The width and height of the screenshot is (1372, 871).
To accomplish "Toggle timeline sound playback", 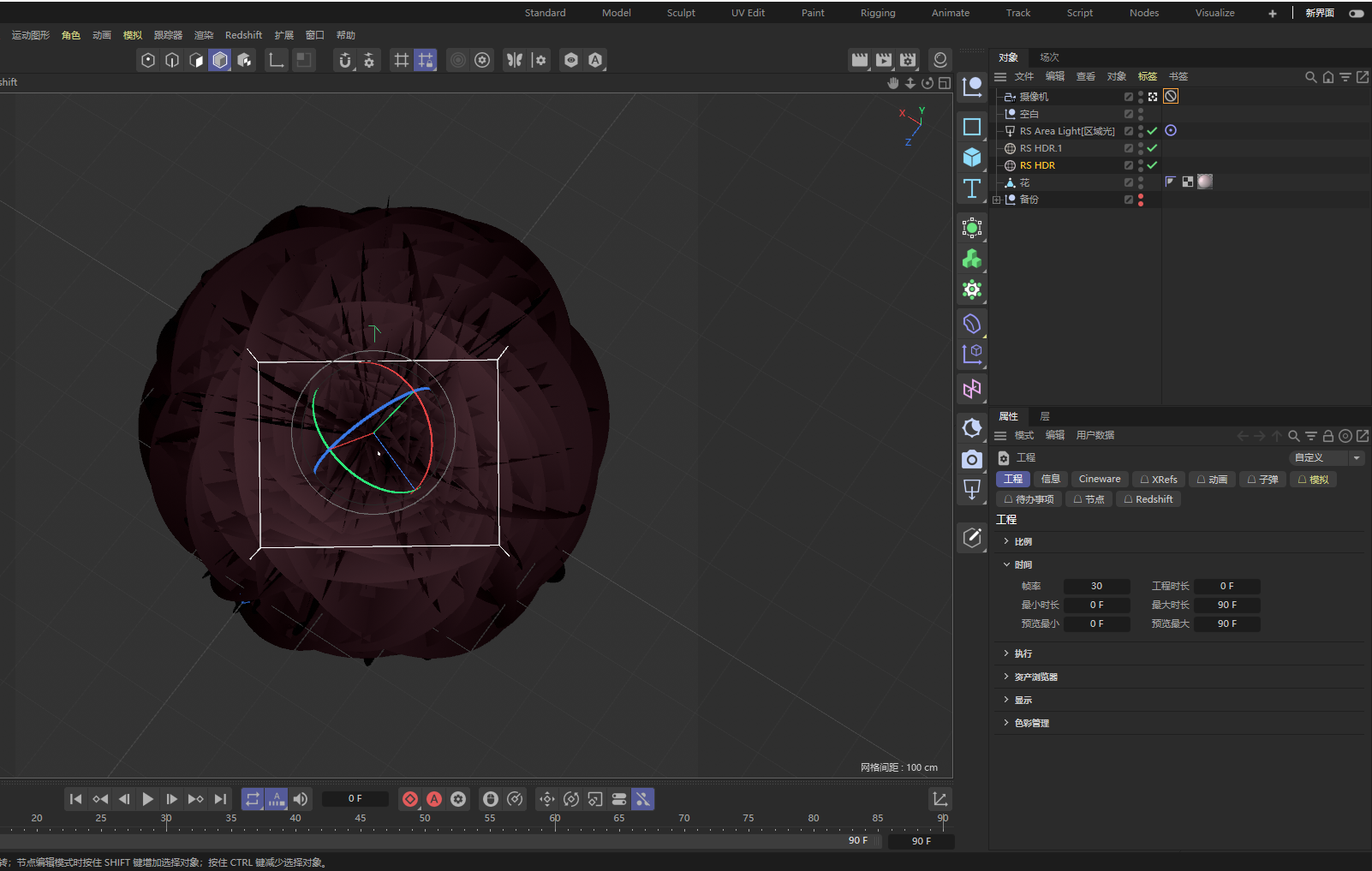I will [301, 799].
